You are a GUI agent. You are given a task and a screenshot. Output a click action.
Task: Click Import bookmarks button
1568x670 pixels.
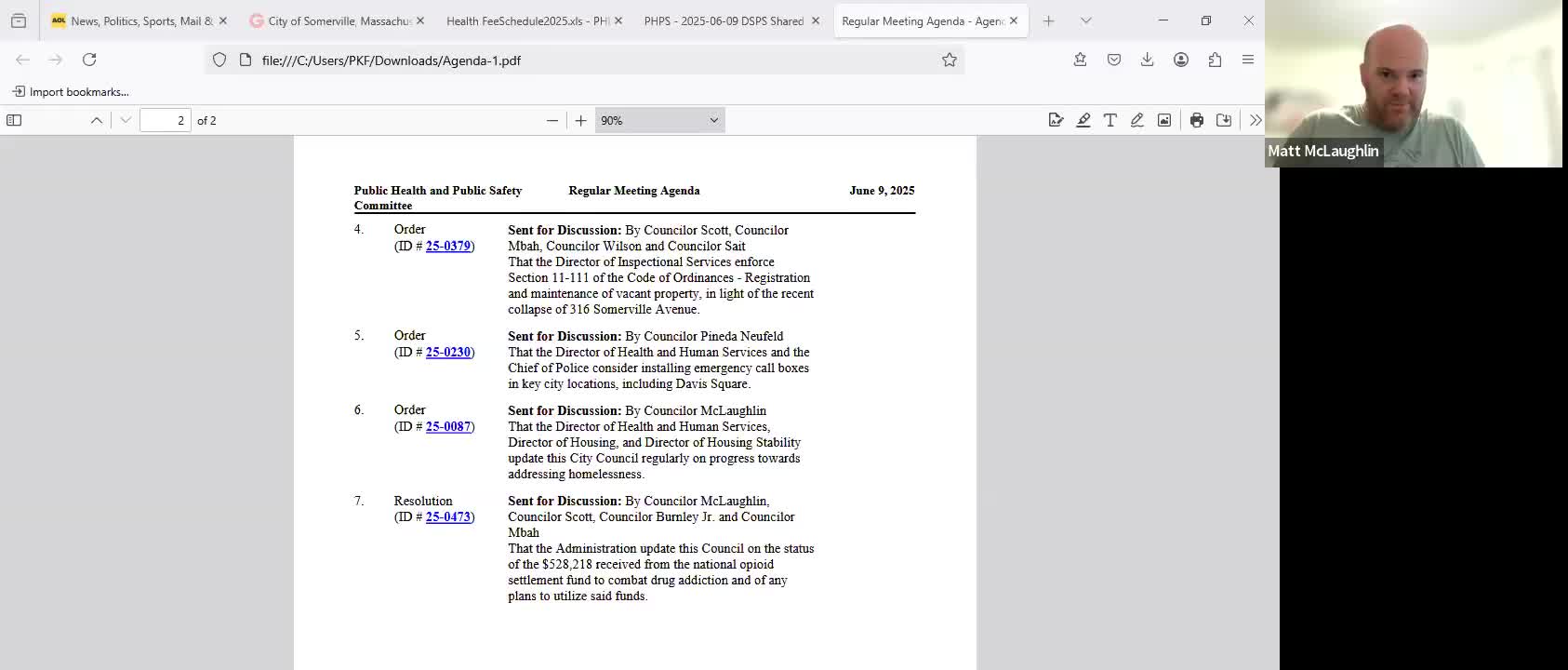tap(71, 91)
